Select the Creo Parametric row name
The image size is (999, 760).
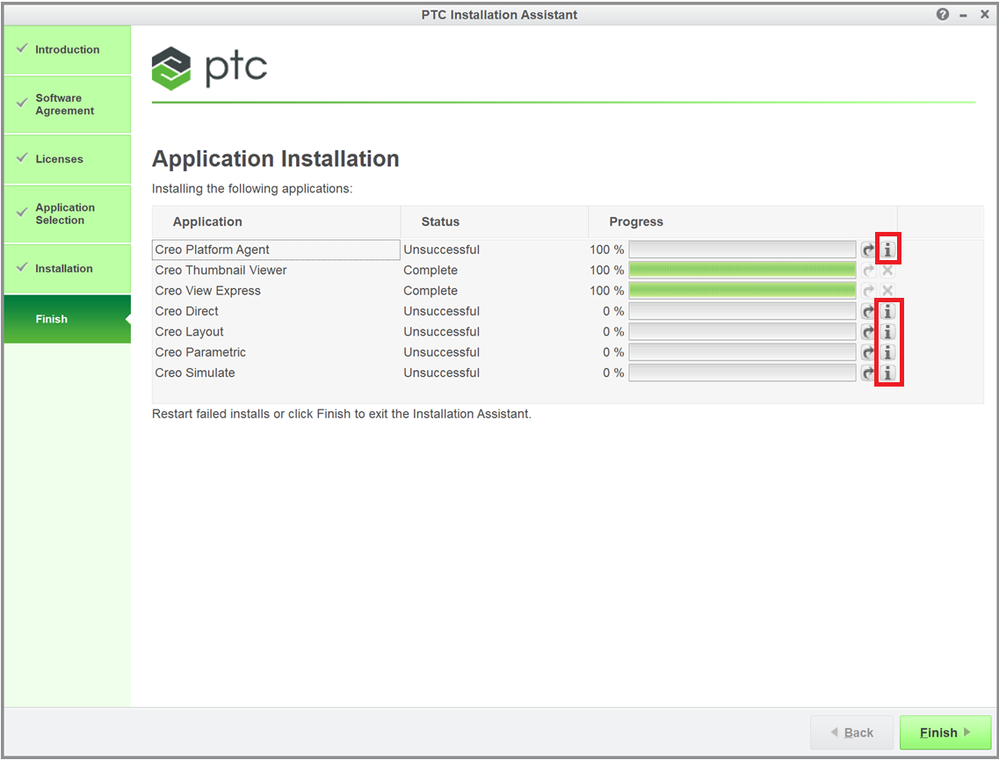coord(200,352)
